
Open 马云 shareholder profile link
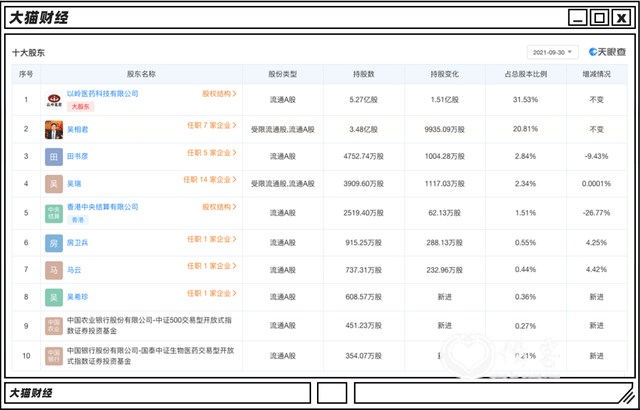click(x=74, y=270)
